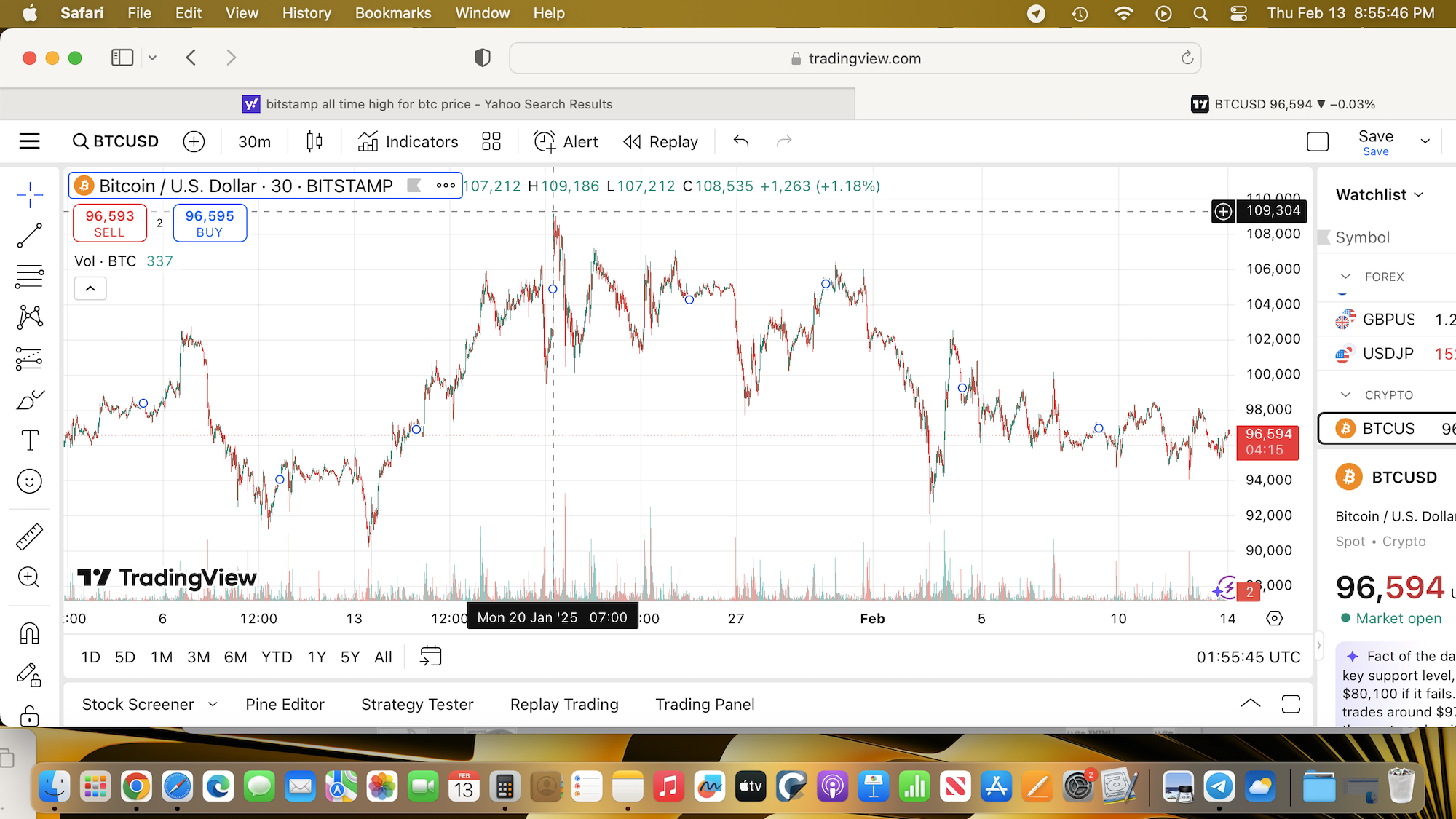Set chart range to YTD
The width and height of the screenshot is (1456, 819).
tap(277, 657)
